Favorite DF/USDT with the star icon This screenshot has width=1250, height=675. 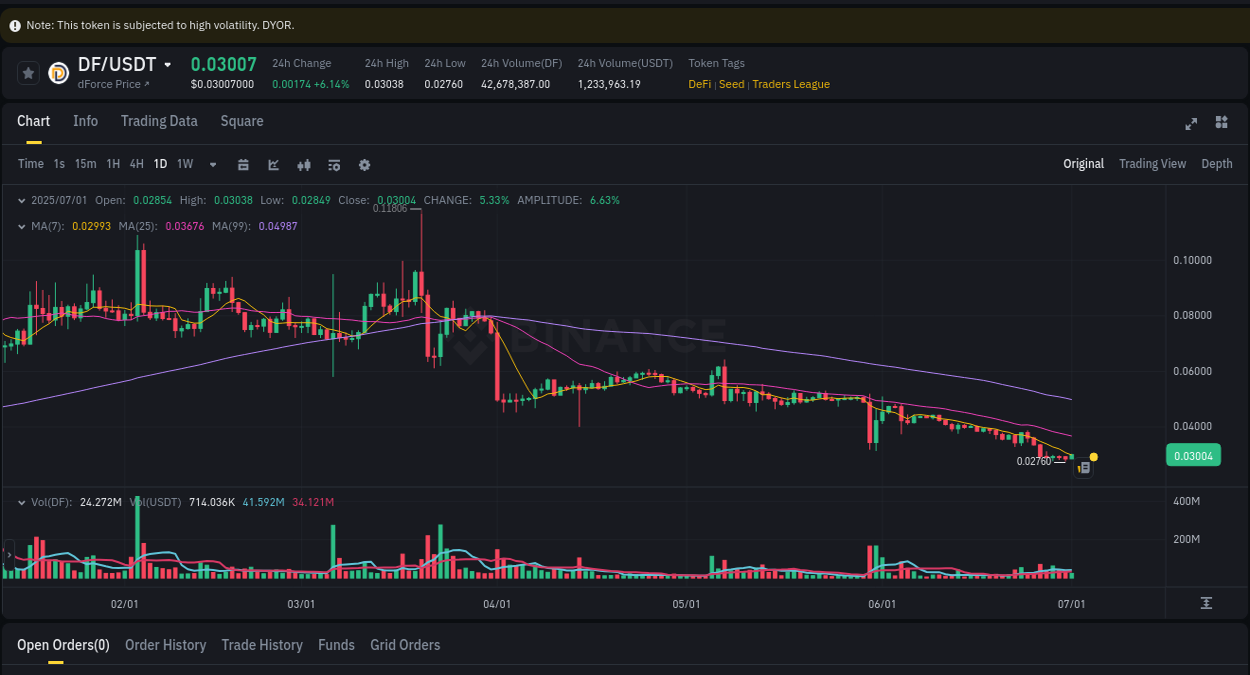(x=28, y=72)
